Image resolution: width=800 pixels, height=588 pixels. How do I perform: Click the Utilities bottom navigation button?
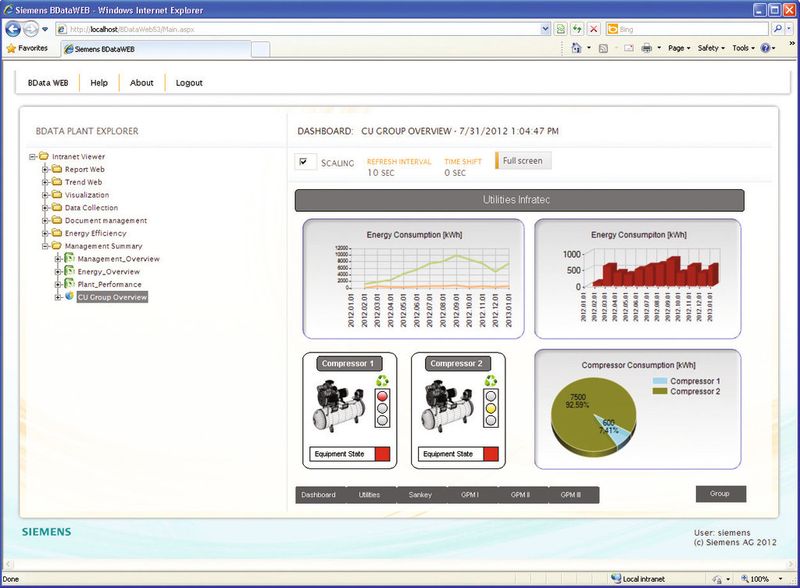click(x=369, y=495)
